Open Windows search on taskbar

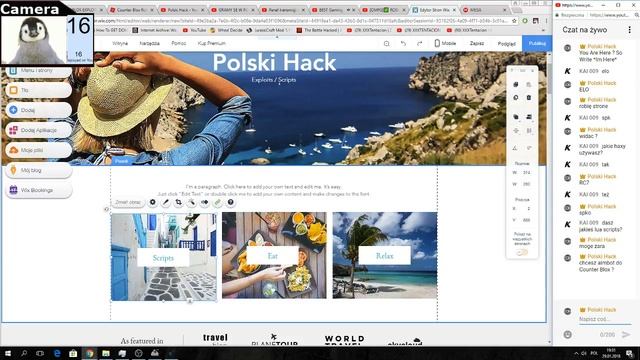tap(24, 353)
